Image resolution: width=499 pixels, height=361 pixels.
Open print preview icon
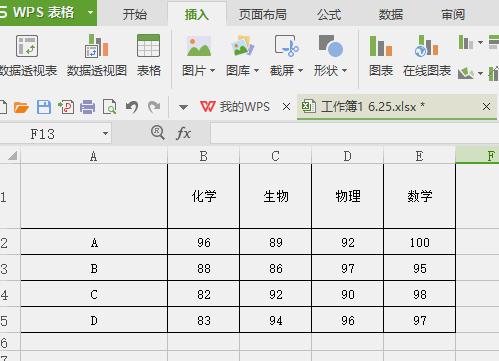[110, 107]
